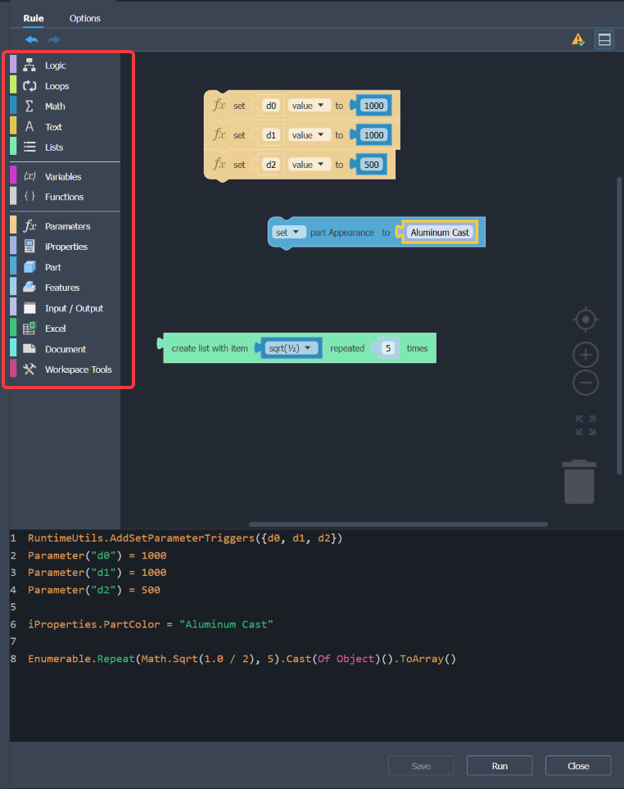Image resolution: width=624 pixels, height=789 pixels.
Task: Open the value dropdown for d1
Action: [x=308, y=135]
